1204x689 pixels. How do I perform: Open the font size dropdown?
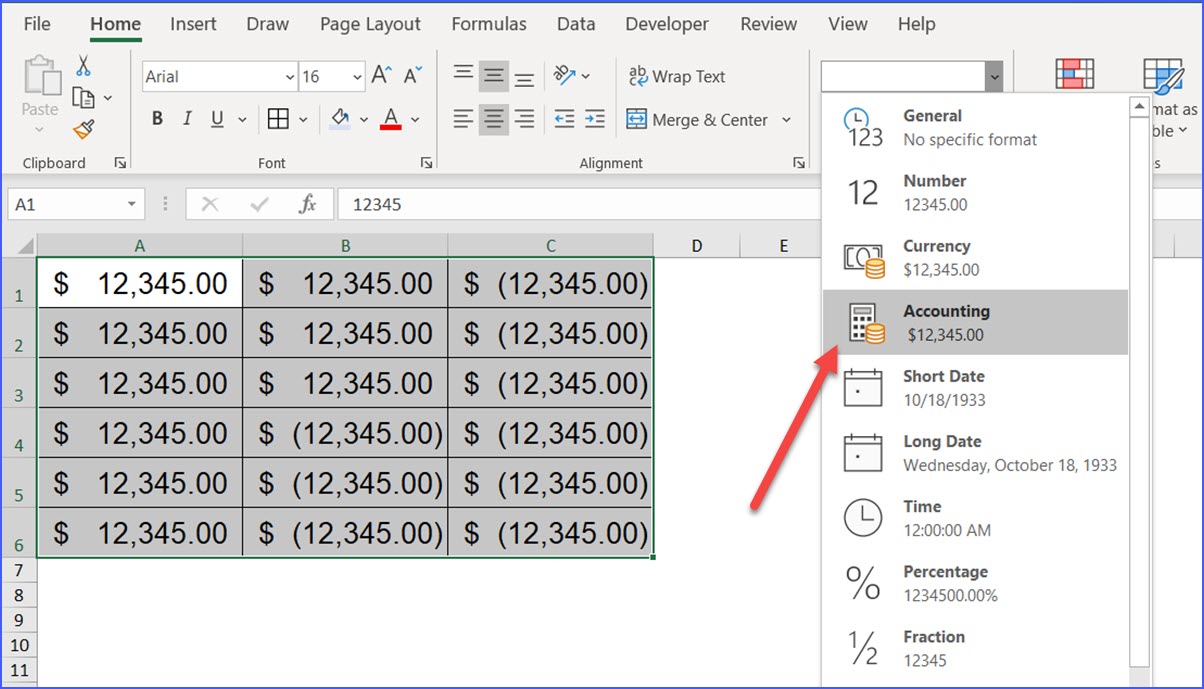[359, 76]
